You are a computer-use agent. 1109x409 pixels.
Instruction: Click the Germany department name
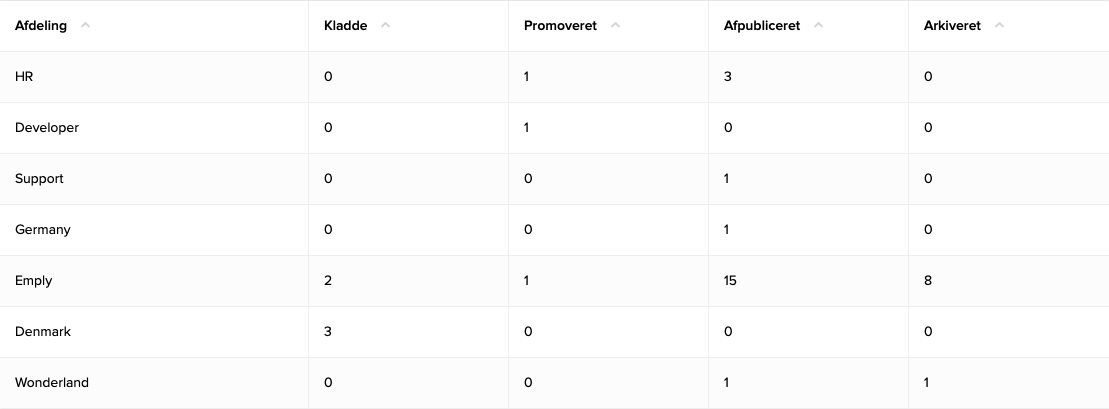pos(43,230)
